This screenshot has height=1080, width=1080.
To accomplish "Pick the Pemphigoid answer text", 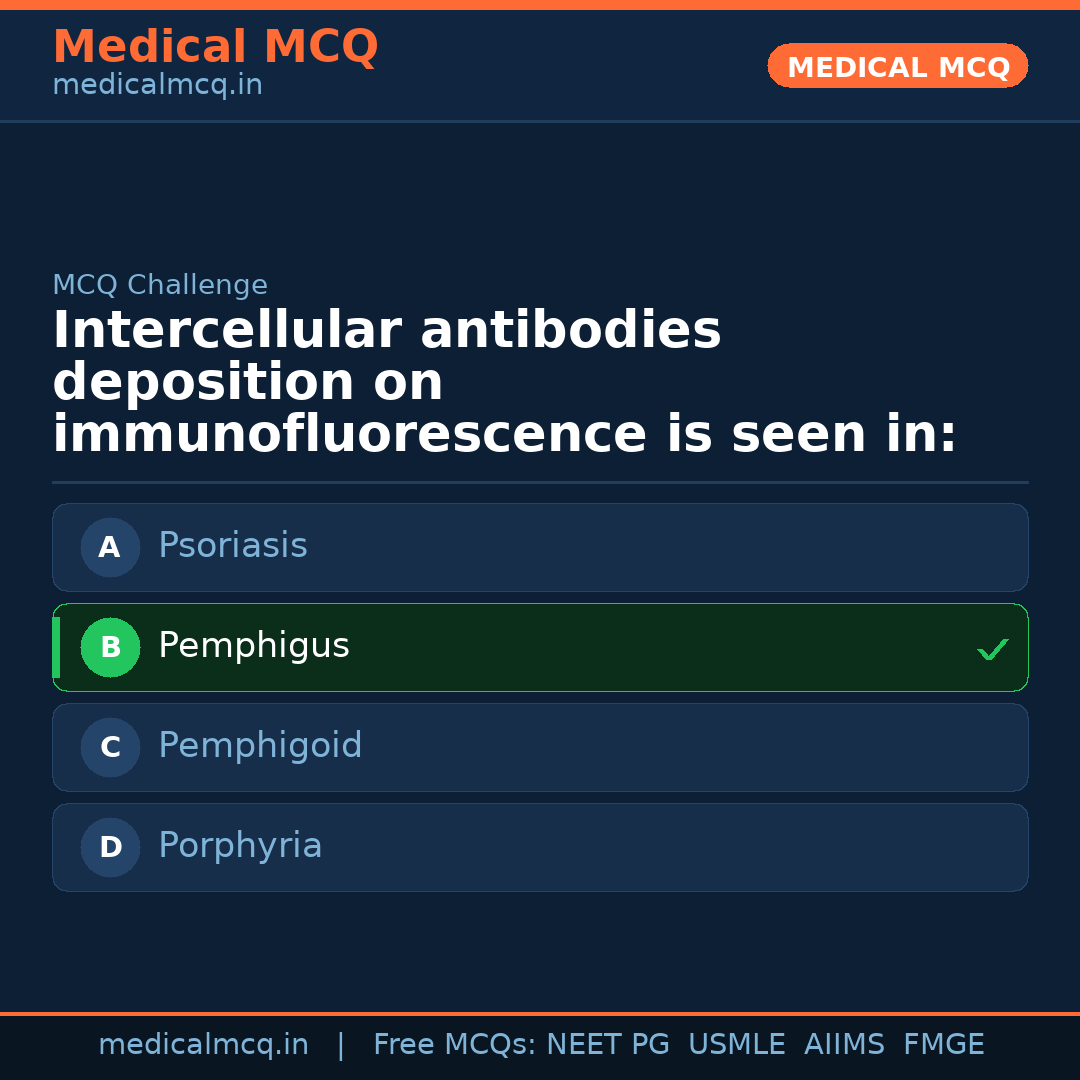I will [x=260, y=746].
